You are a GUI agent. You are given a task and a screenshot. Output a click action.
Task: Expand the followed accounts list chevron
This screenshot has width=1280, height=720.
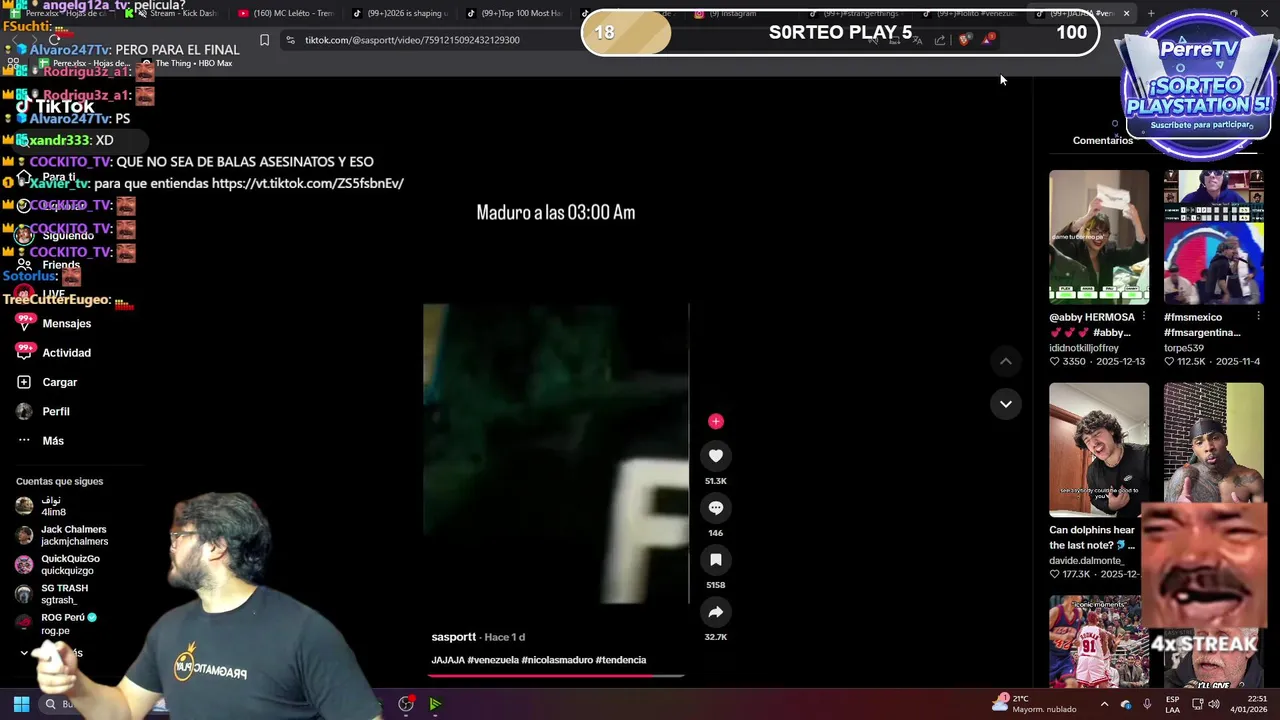click(24, 653)
